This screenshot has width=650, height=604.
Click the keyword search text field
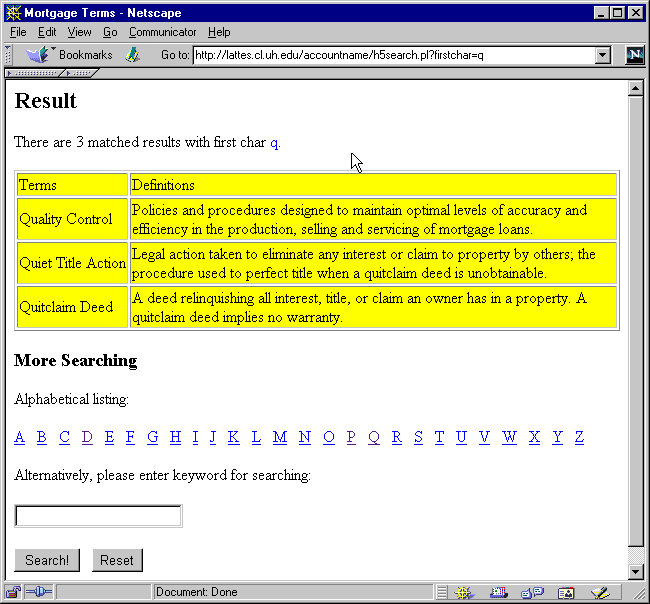point(98,516)
